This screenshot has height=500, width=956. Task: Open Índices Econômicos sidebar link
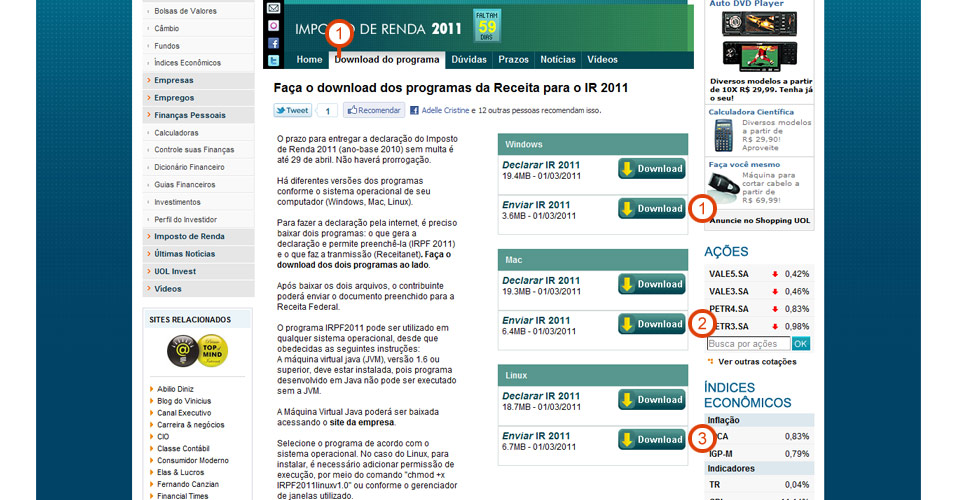[x=187, y=63]
